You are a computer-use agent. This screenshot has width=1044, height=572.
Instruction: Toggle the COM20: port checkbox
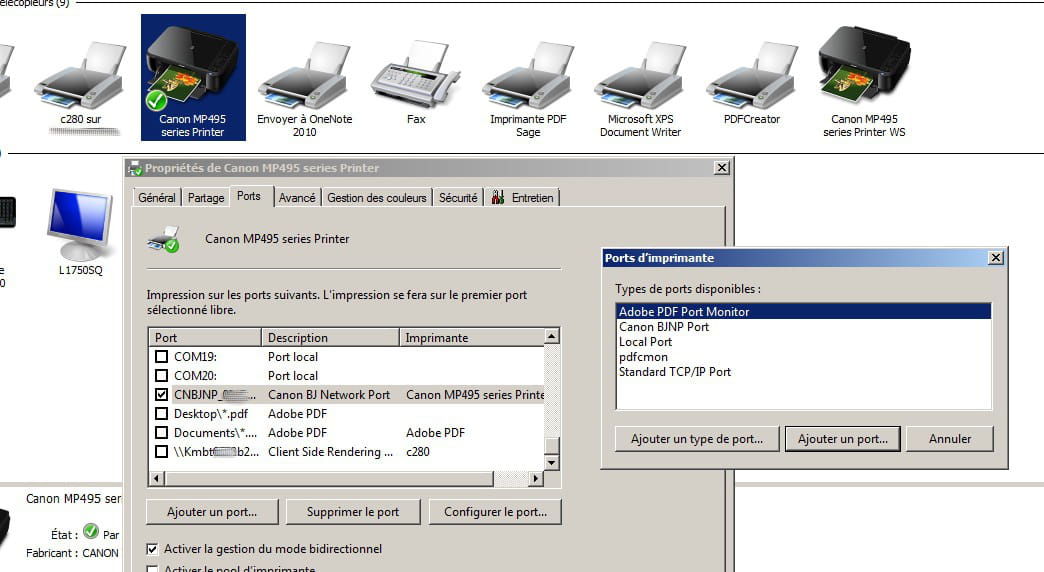(x=161, y=375)
